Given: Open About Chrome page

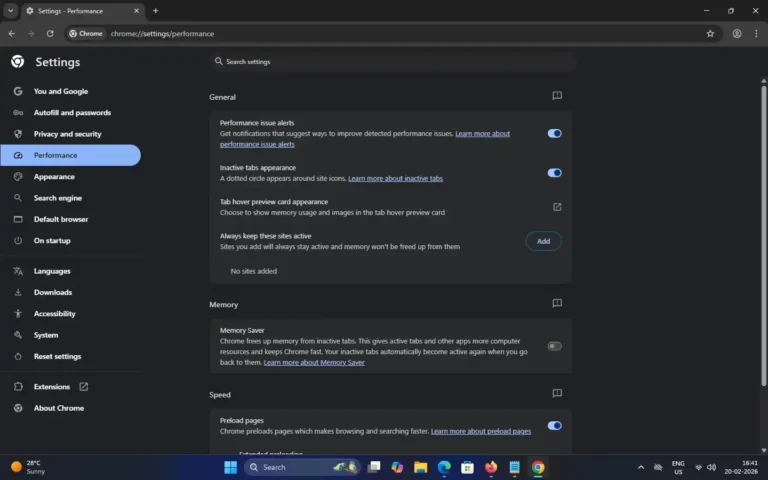Looking at the screenshot, I should point(71,408).
